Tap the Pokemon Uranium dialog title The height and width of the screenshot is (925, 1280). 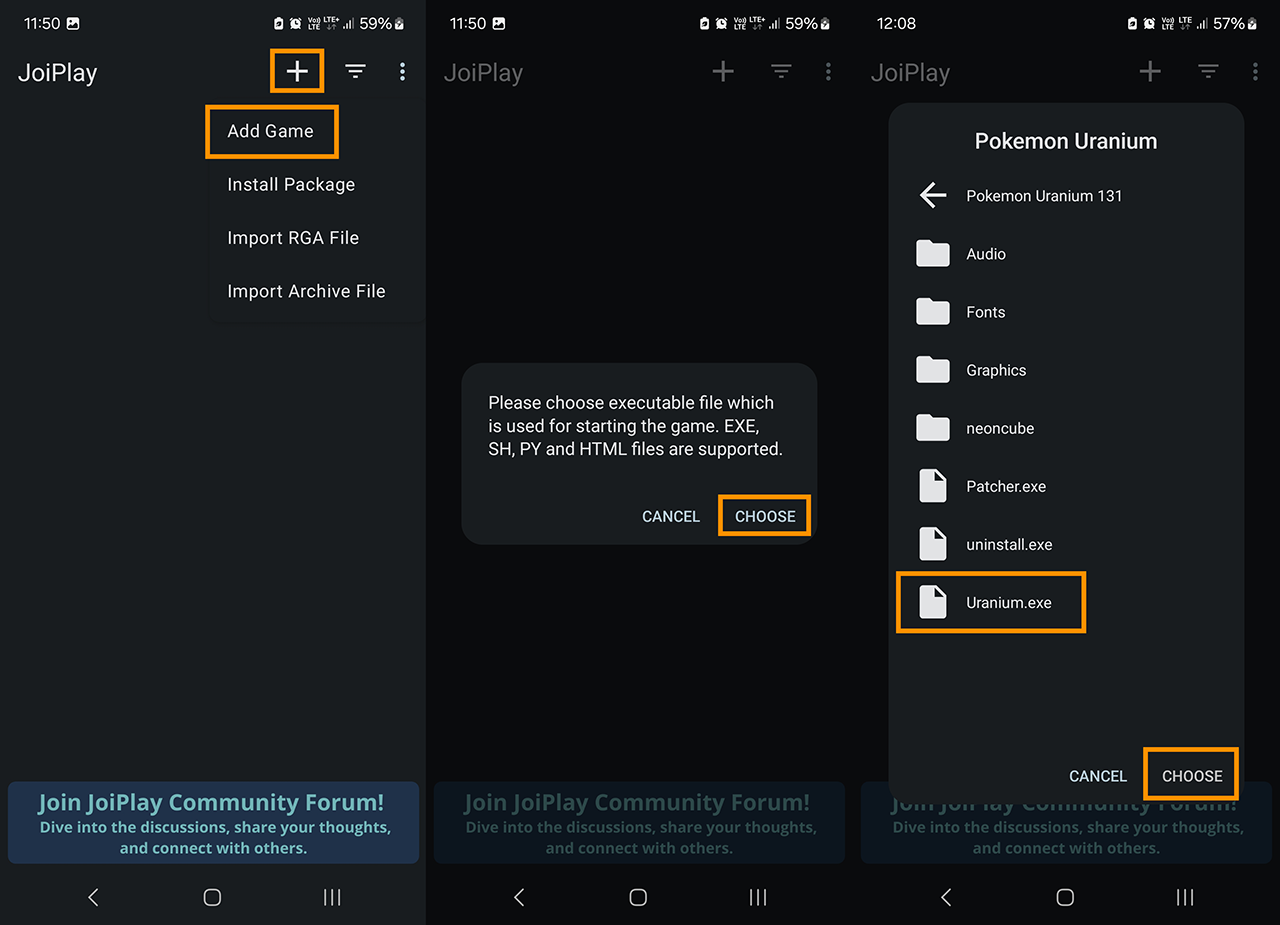point(1066,141)
